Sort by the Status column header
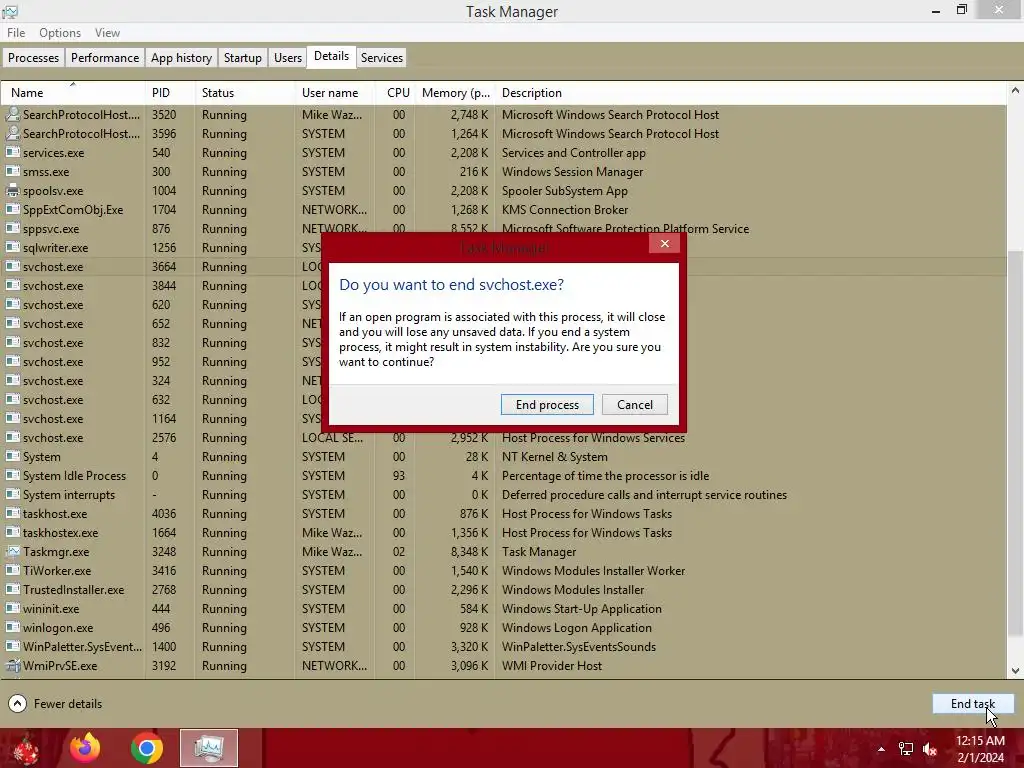This screenshot has height=768, width=1024. (245, 93)
